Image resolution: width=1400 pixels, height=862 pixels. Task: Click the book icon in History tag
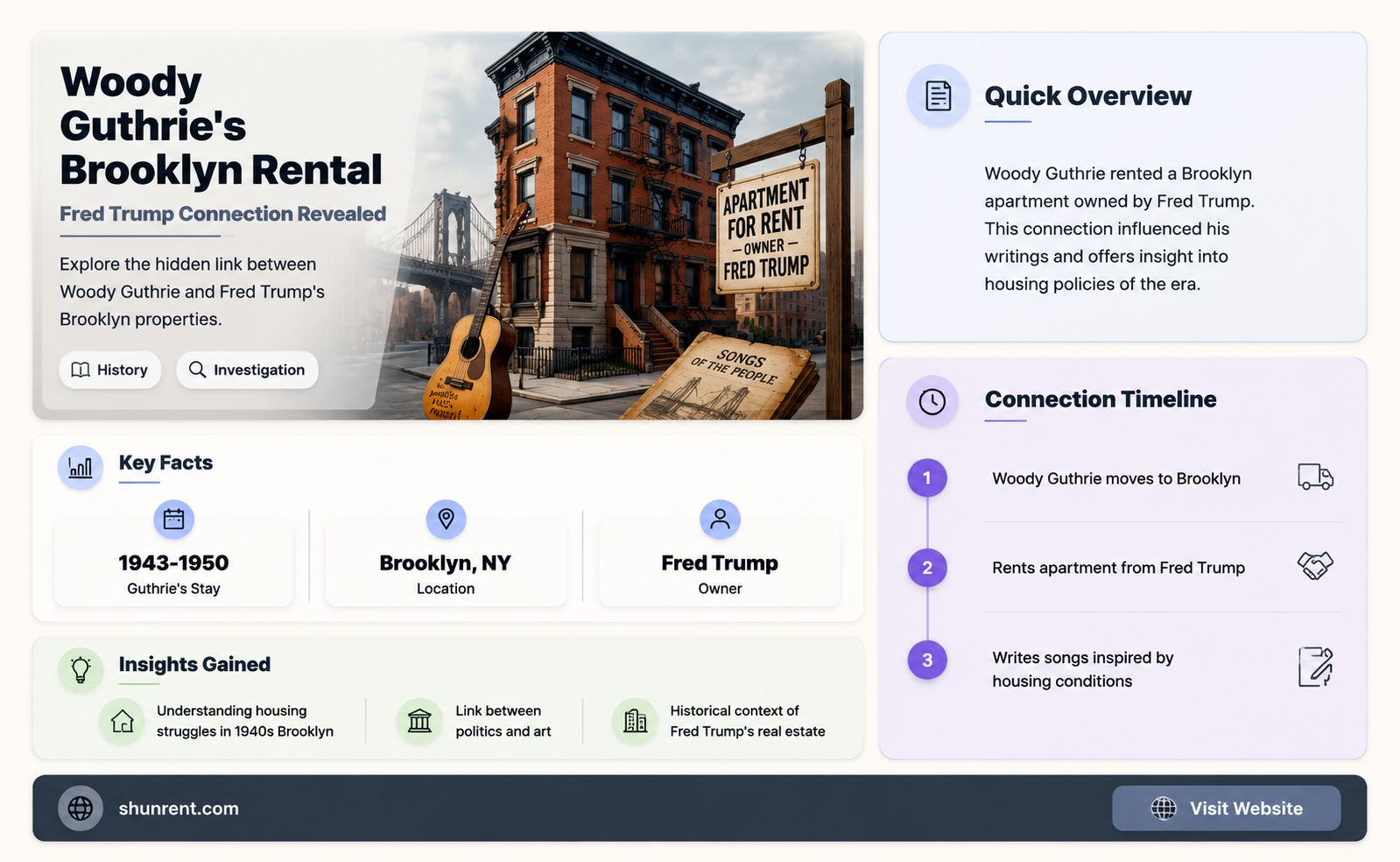pyautogui.click(x=81, y=370)
